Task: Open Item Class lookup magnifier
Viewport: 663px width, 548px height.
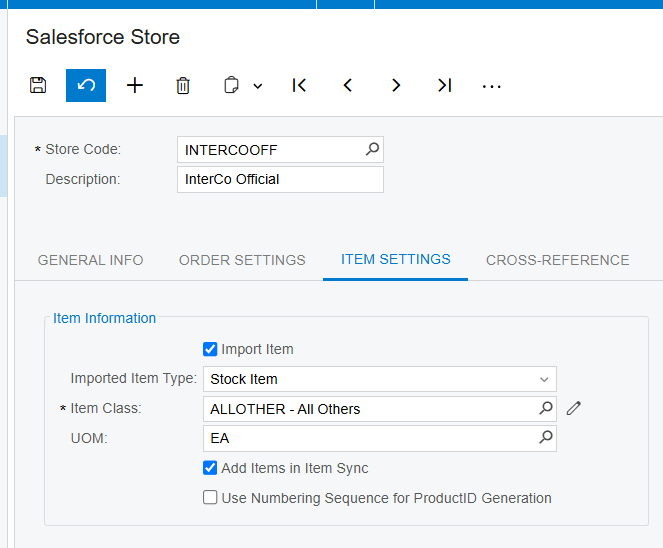Action: pos(545,408)
